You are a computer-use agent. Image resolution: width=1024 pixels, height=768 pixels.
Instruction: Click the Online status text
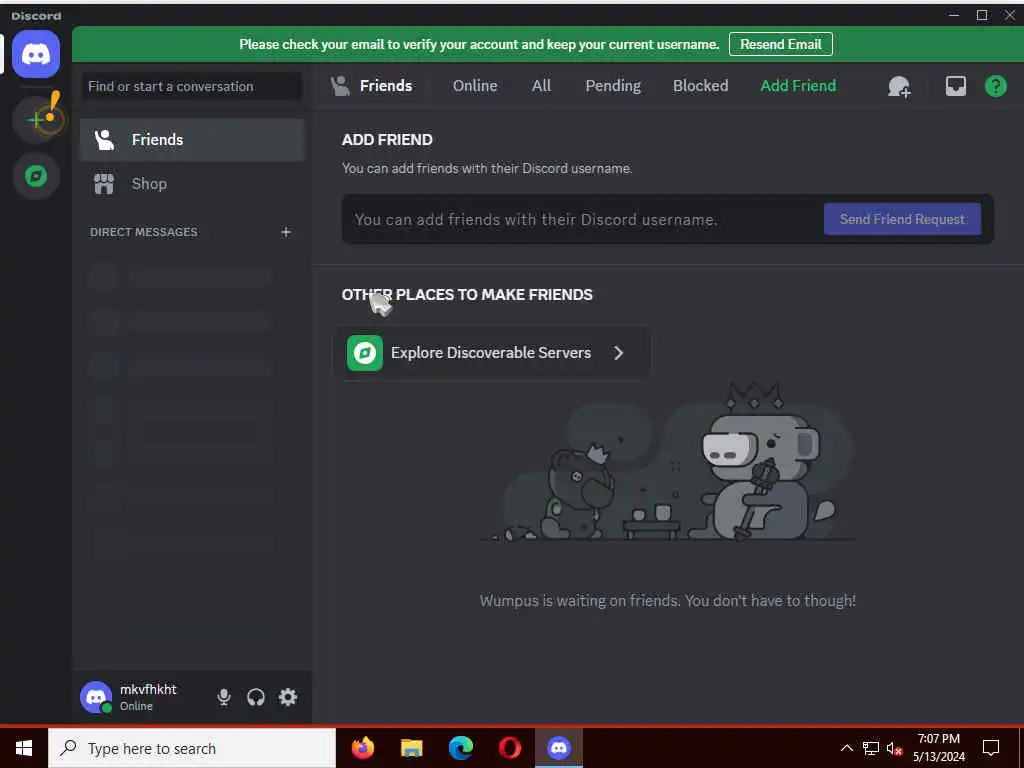[x=136, y=706]
